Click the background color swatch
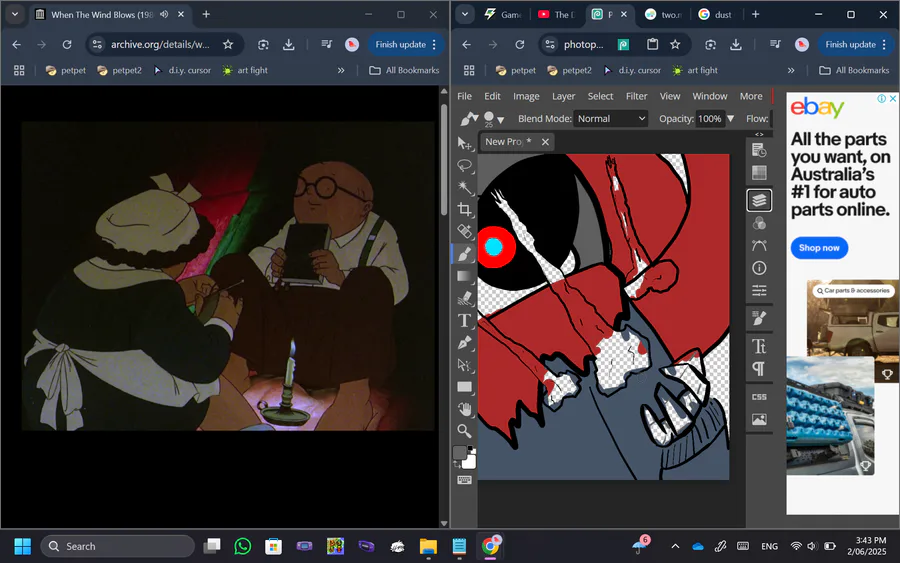This screenshot has height=563, width=900. 470,462
